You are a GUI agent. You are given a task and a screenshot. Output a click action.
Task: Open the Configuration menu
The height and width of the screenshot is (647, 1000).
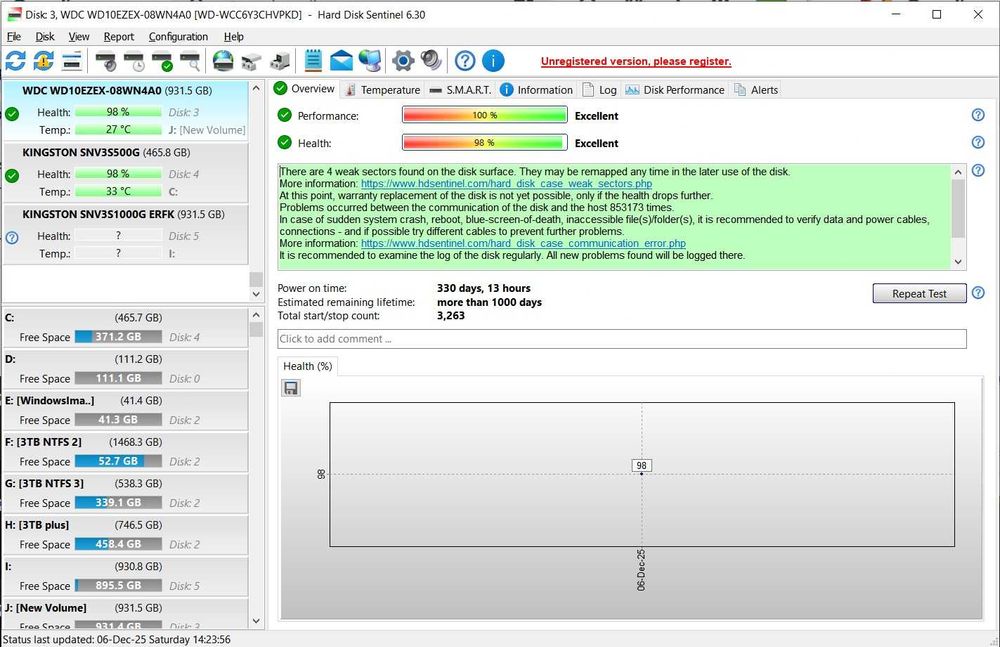[178, 36]
